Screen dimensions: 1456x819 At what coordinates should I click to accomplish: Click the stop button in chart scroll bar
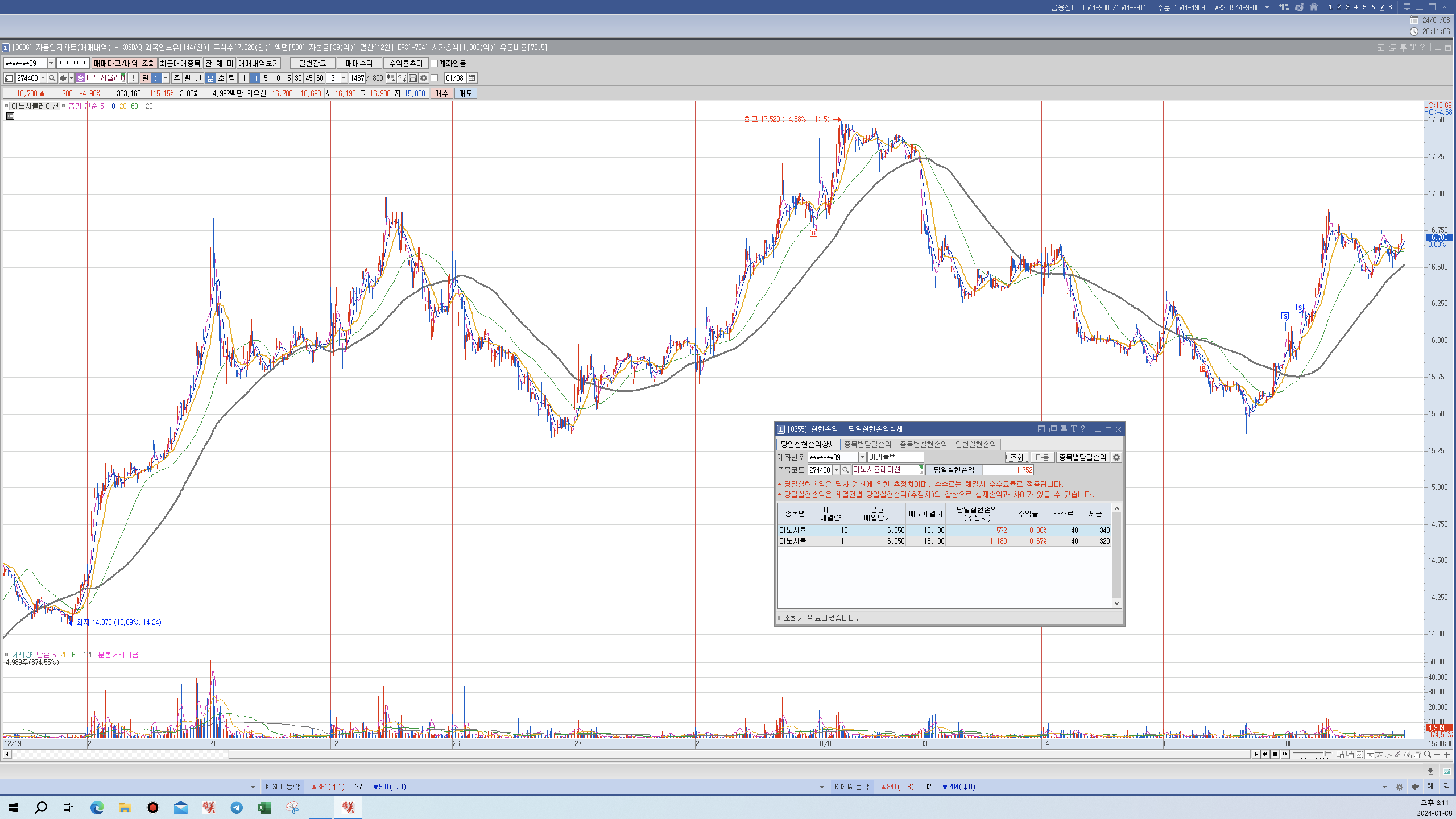coord(1275,754)
